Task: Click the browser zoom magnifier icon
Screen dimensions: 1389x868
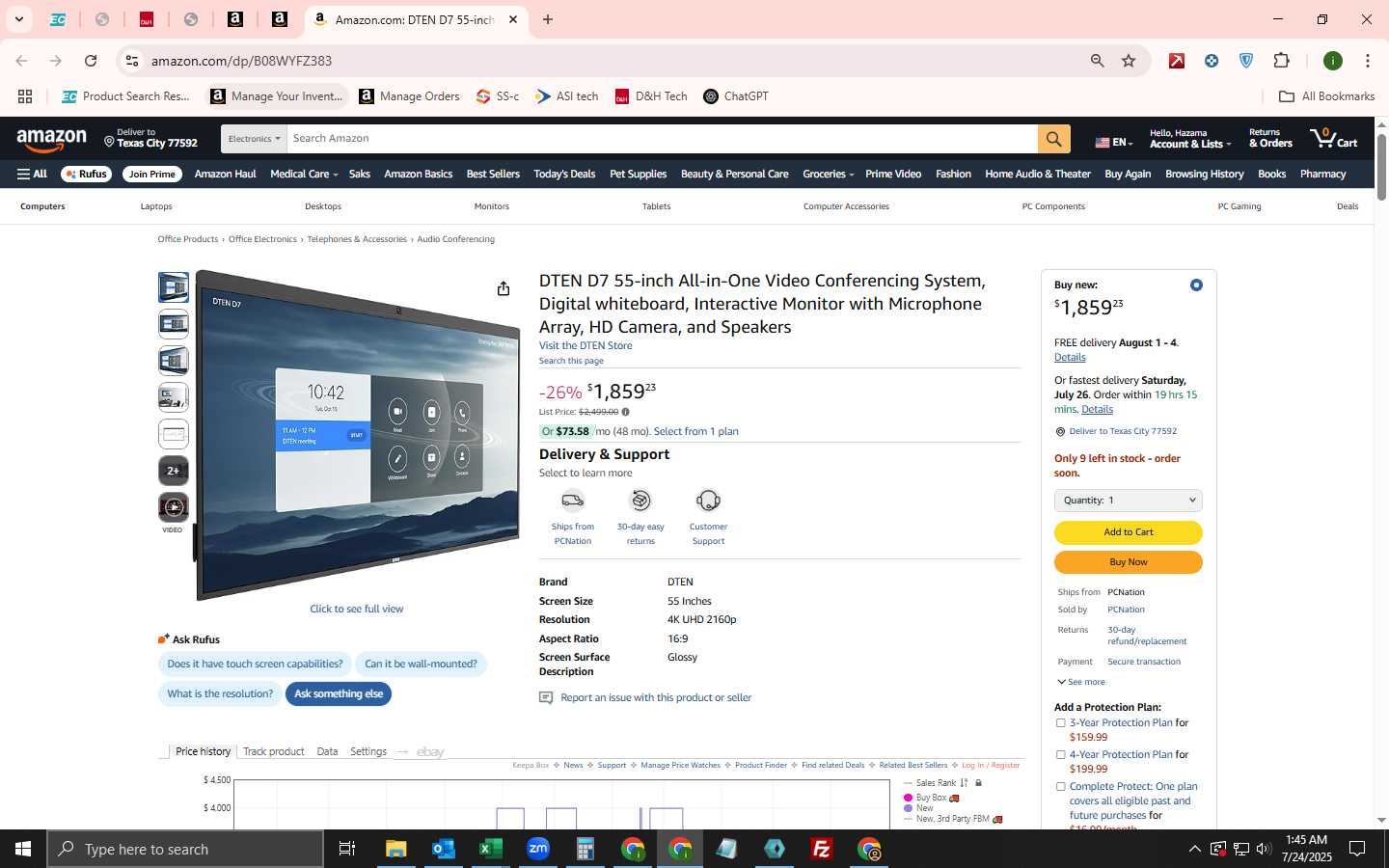Action: click(x=1097, y=61)
